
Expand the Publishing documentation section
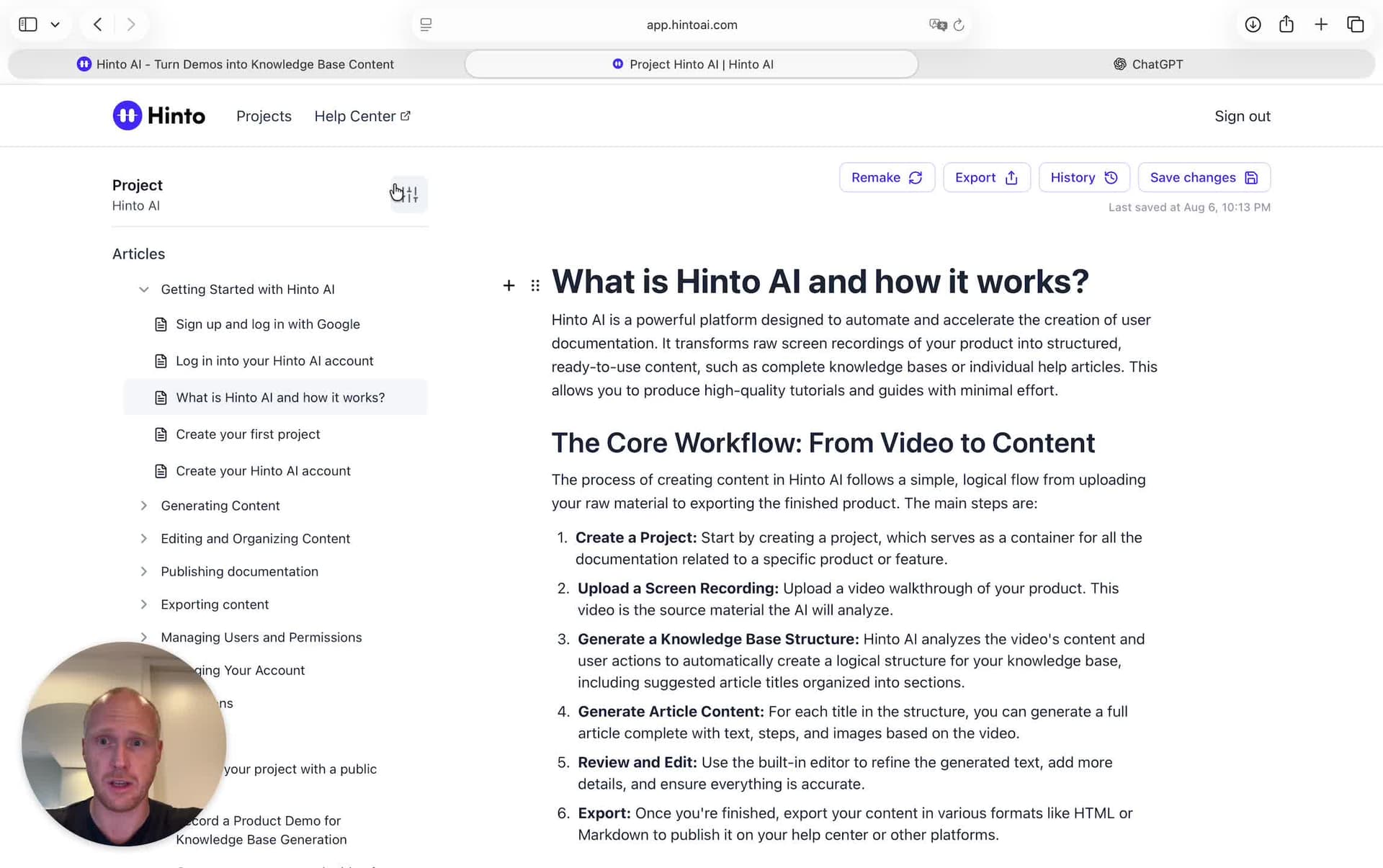pos(144,571)
